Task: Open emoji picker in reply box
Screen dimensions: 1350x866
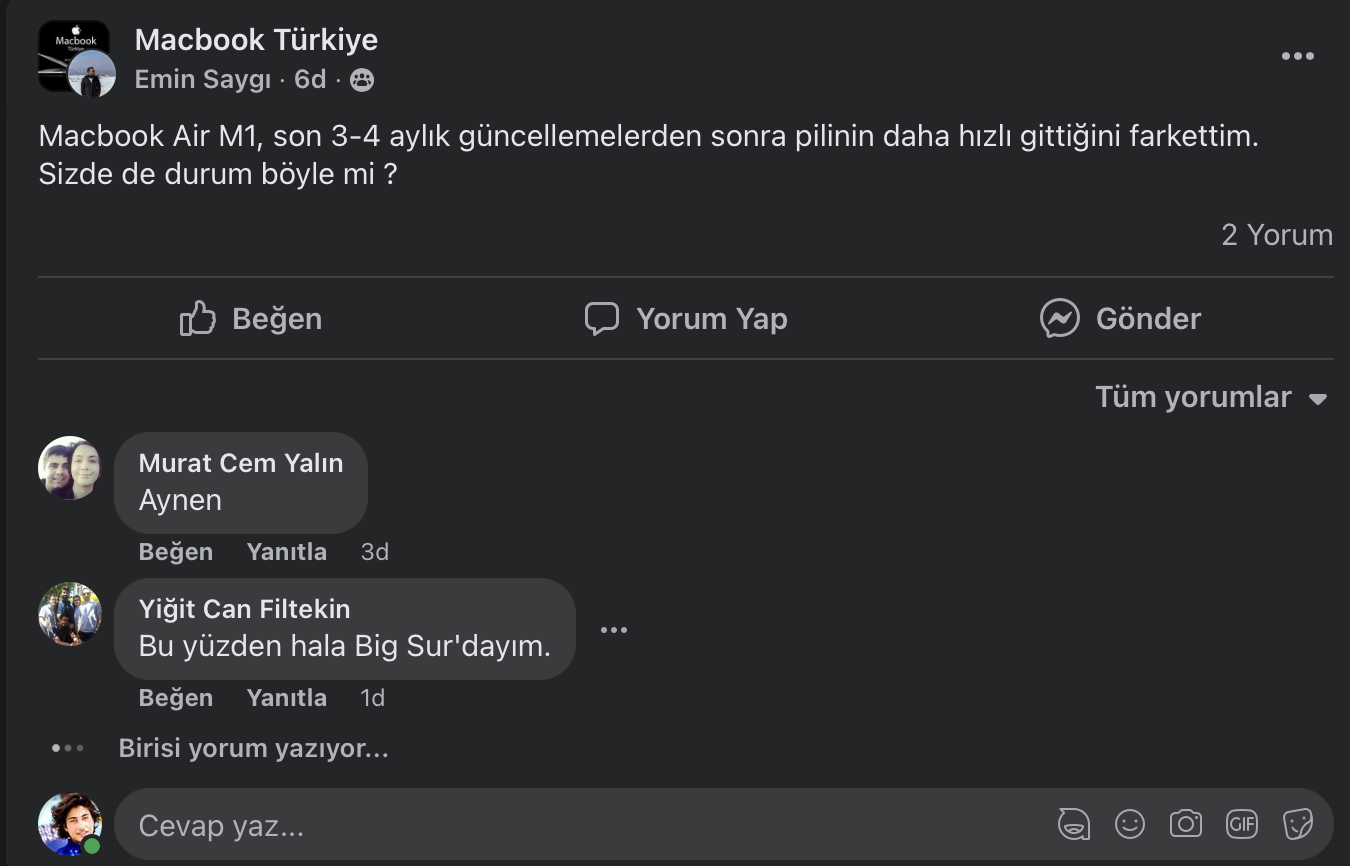Action: point(1130,824)
